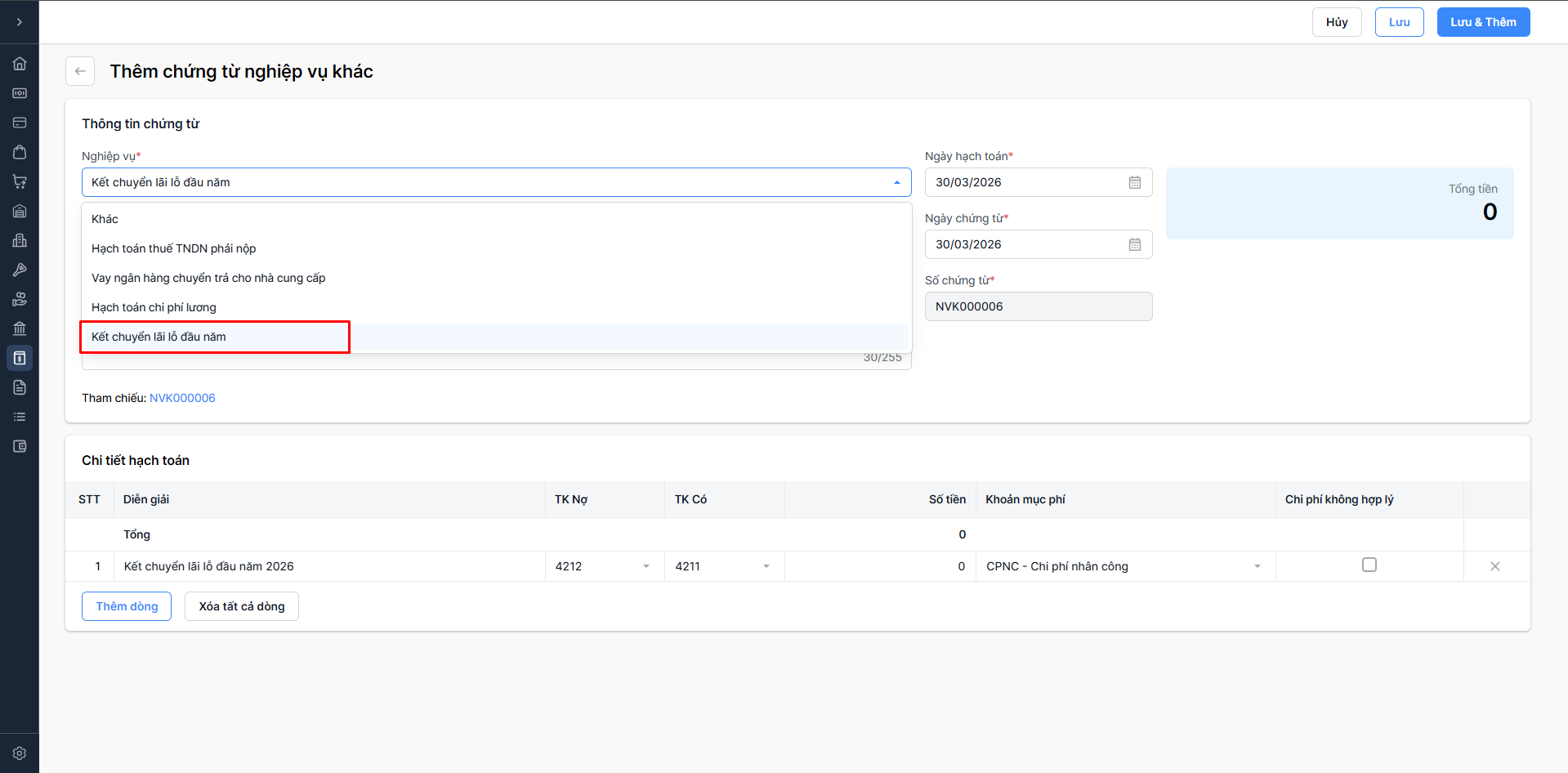This screenshot has width=1568, height=773.
Task: Choose 'Hạch toán chi phí lương' option
Action: tap(154, 307)
